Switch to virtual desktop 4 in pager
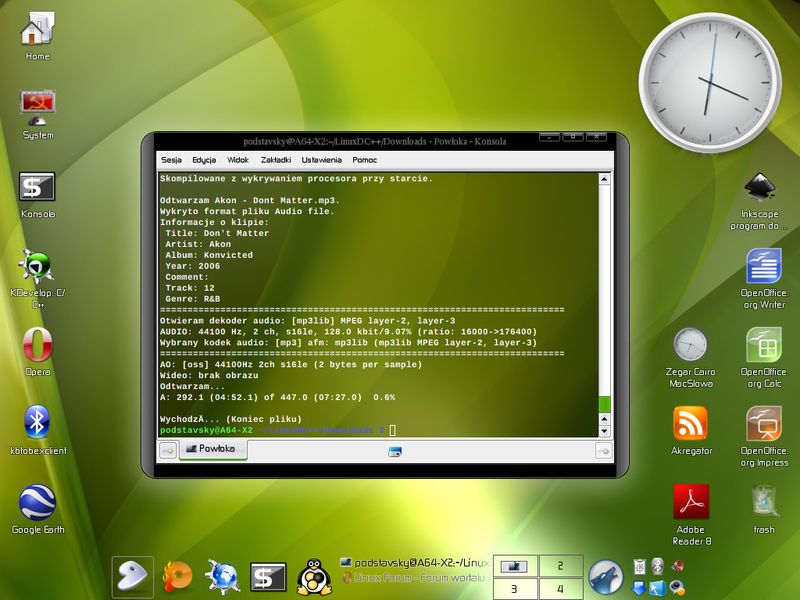 tap(561, 589)
